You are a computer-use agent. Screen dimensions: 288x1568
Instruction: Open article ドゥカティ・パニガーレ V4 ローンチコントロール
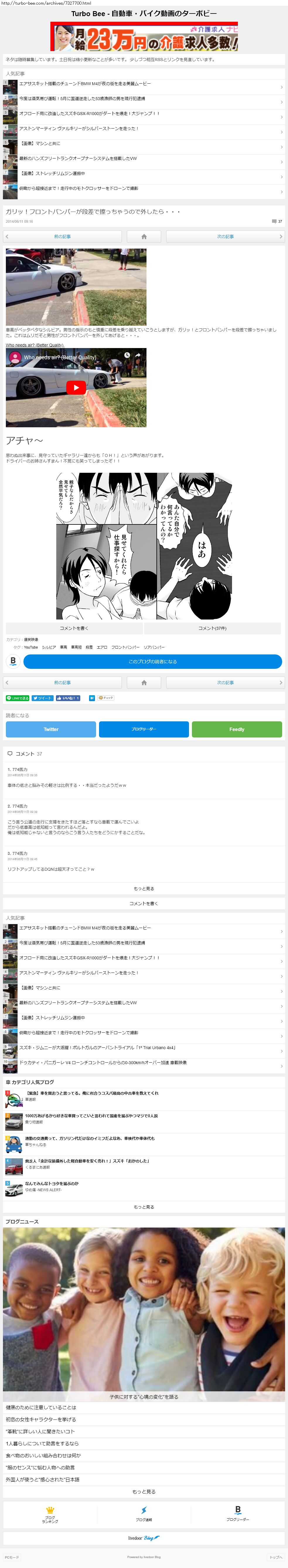(144, 1066)
